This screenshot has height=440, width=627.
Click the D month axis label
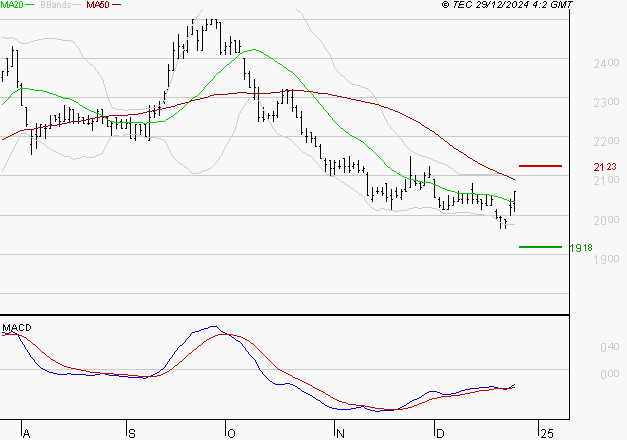click(440, 434)
